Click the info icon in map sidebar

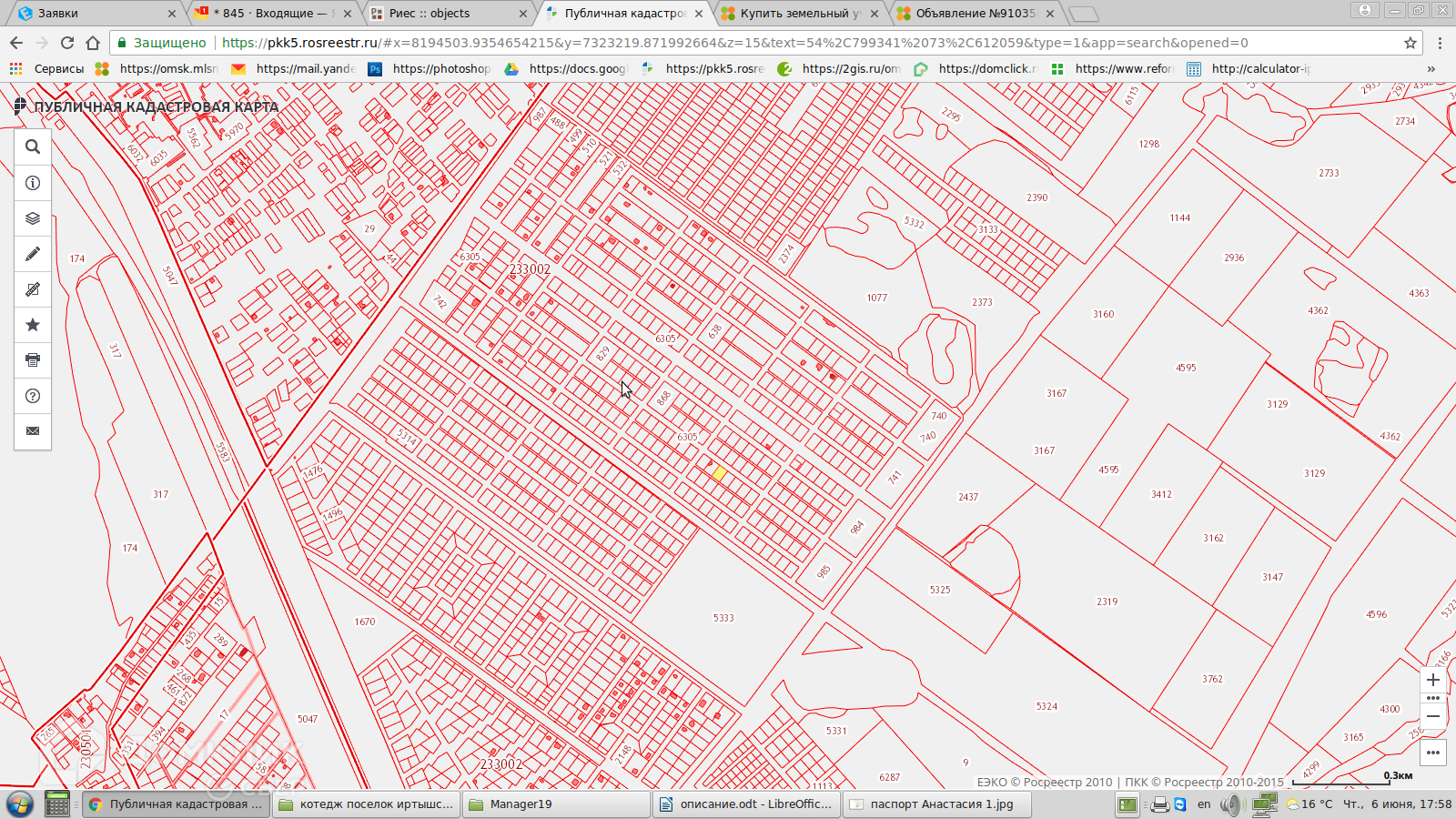(33, 183)
